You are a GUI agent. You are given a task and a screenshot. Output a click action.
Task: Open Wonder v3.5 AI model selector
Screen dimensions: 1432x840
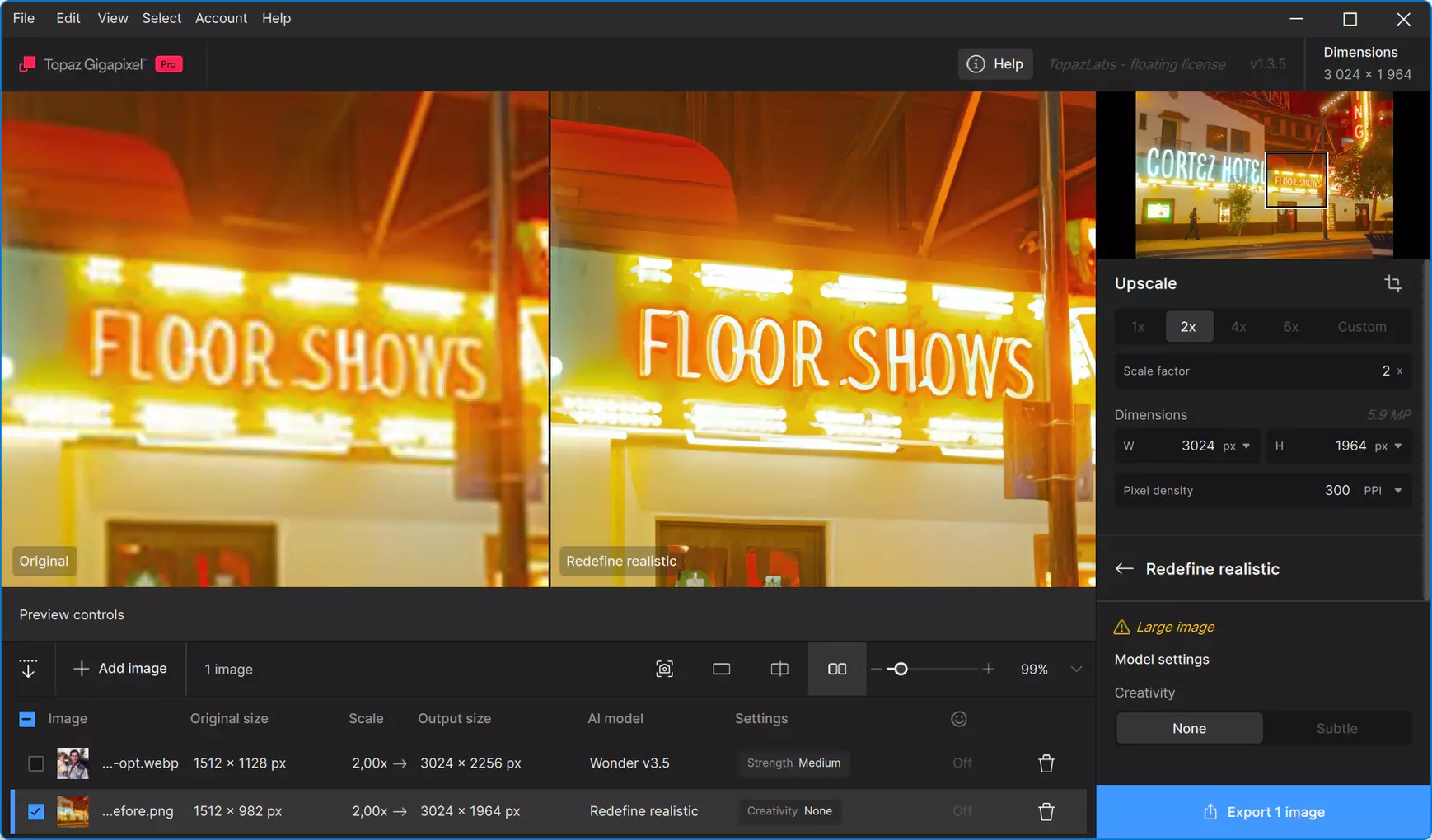tap(629, 763)
